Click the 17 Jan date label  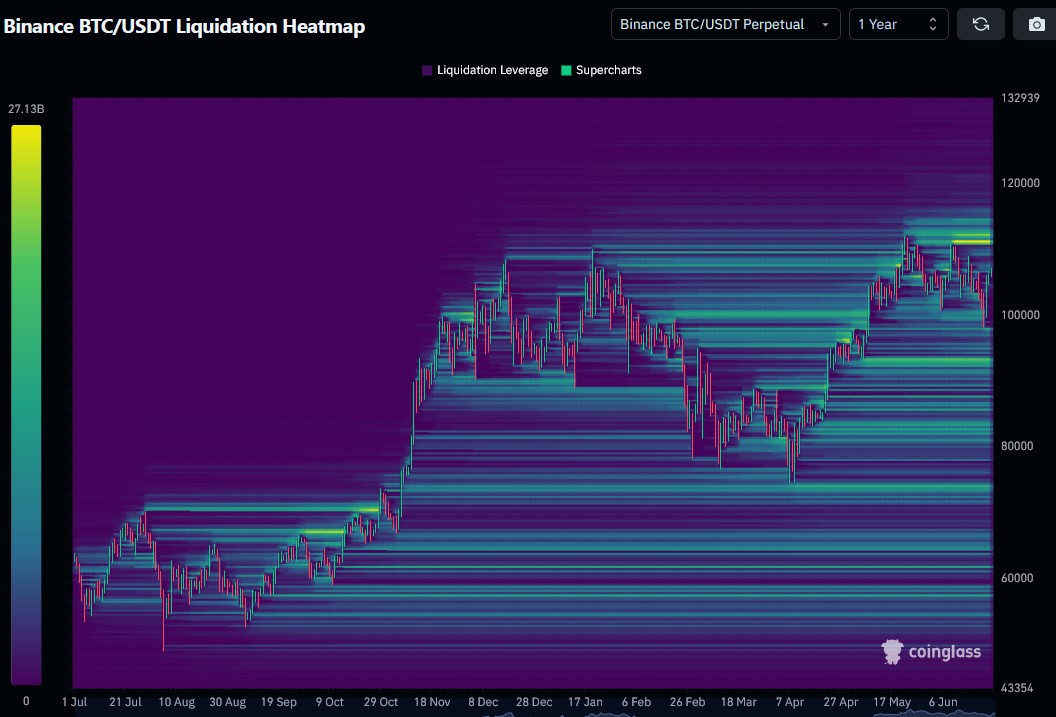click(x=585, y=702)
